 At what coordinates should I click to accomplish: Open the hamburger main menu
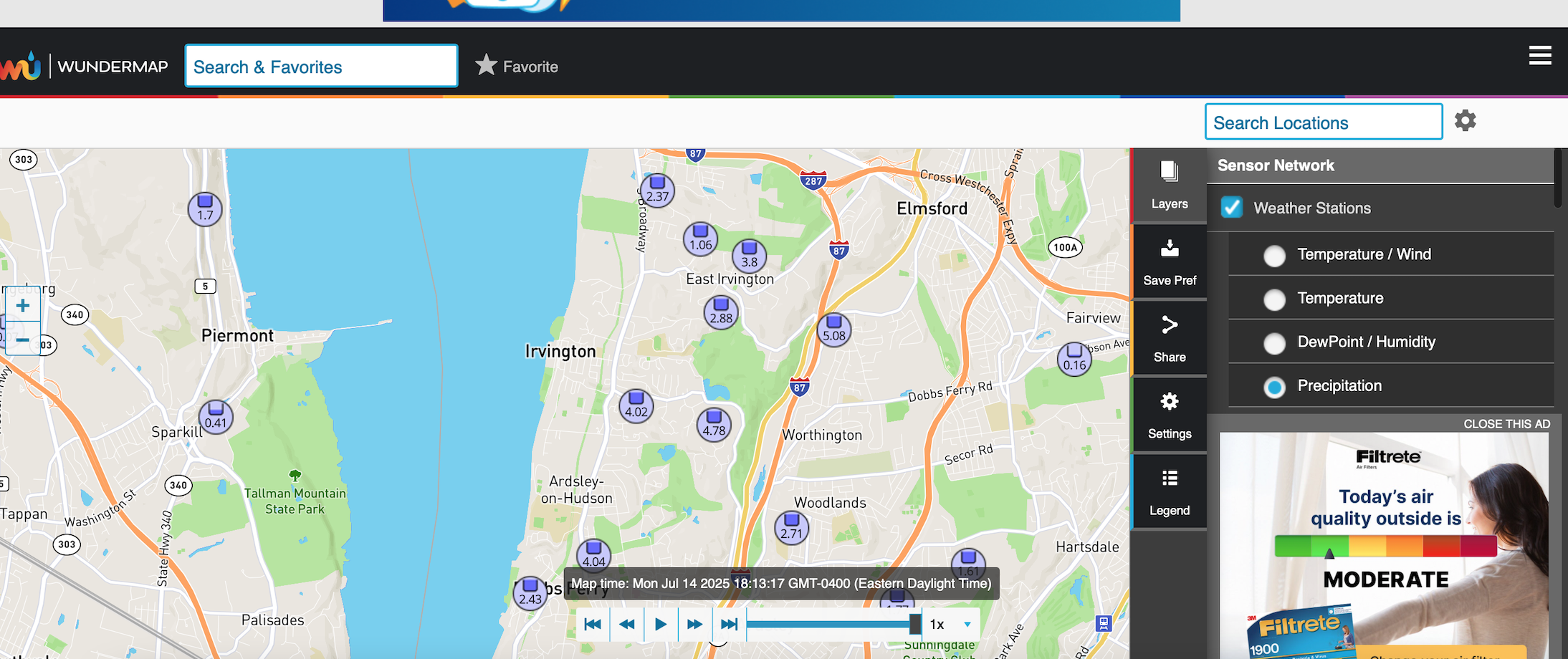point(1539,56)
